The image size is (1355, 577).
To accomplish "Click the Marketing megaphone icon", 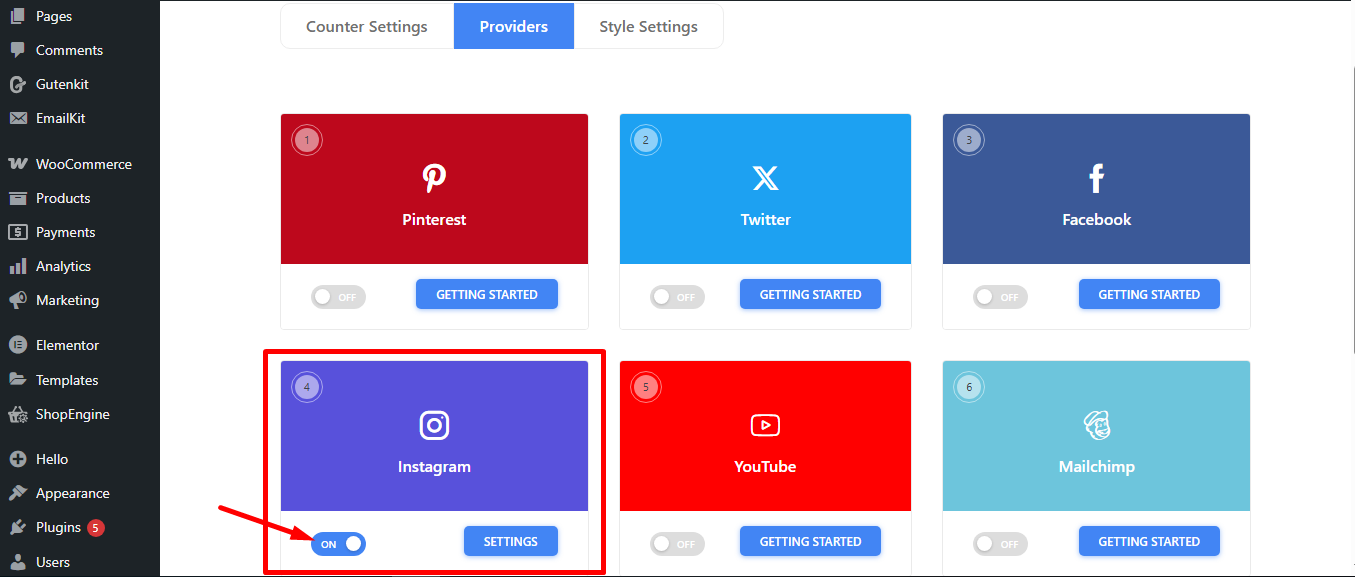I will point(17,300).
